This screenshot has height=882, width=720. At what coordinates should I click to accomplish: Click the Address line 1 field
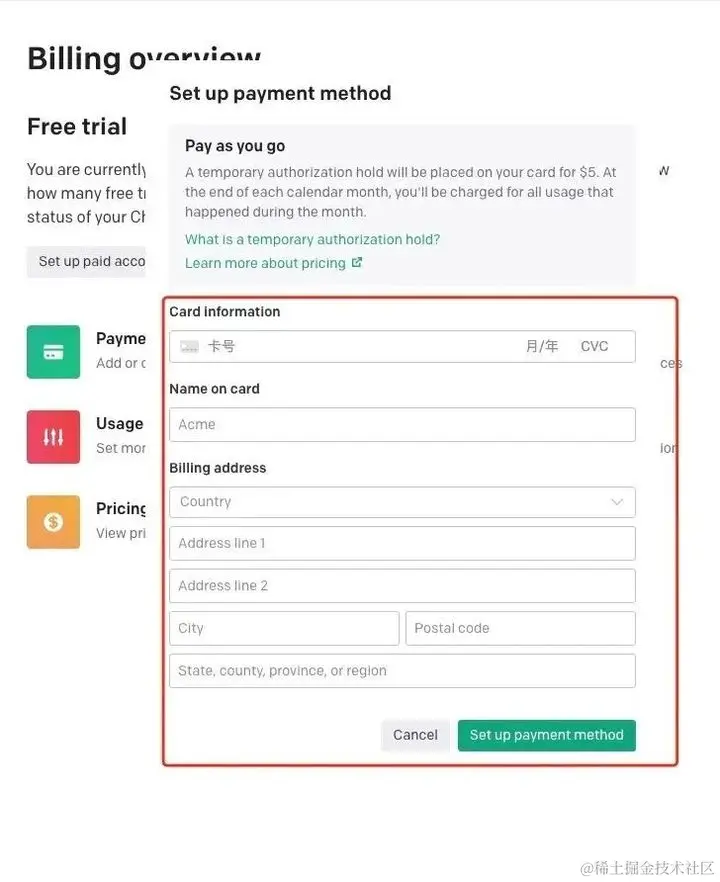tap(402, 543)
